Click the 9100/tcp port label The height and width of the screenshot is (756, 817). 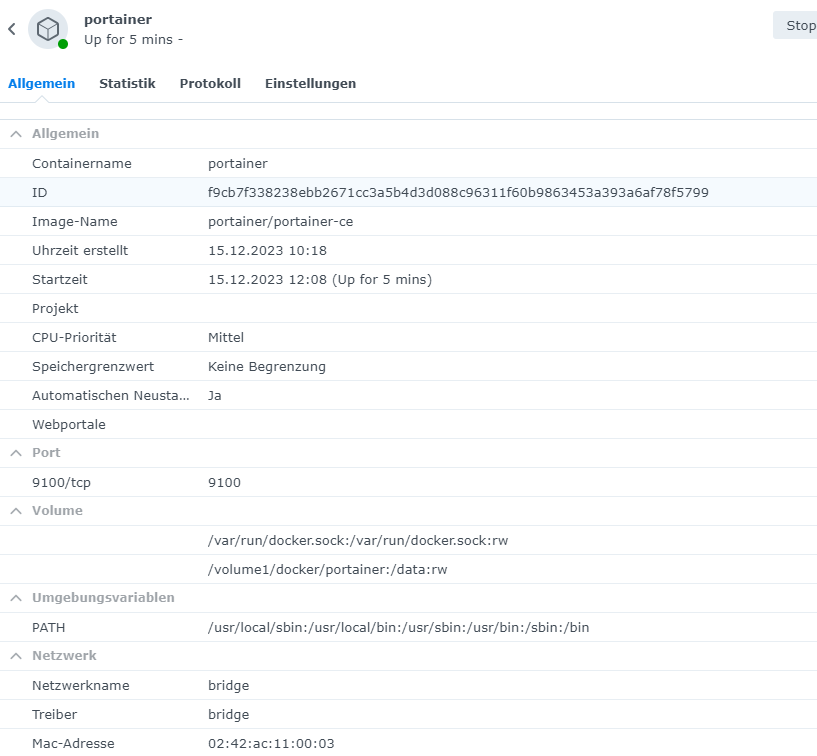(61, 482)
